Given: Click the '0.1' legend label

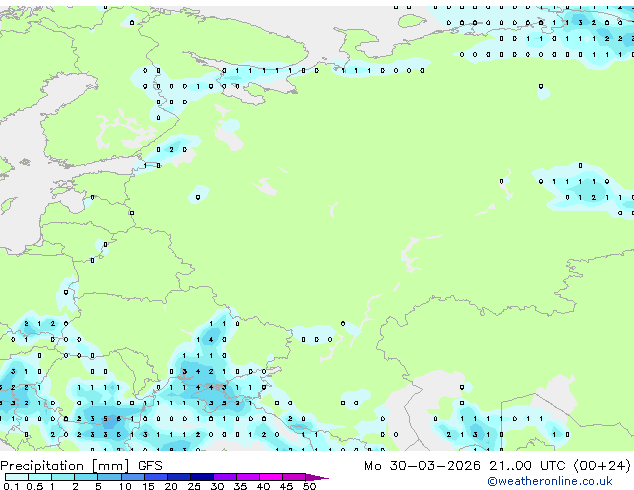Looking at the screenshot, I should [x=11, y=486].
